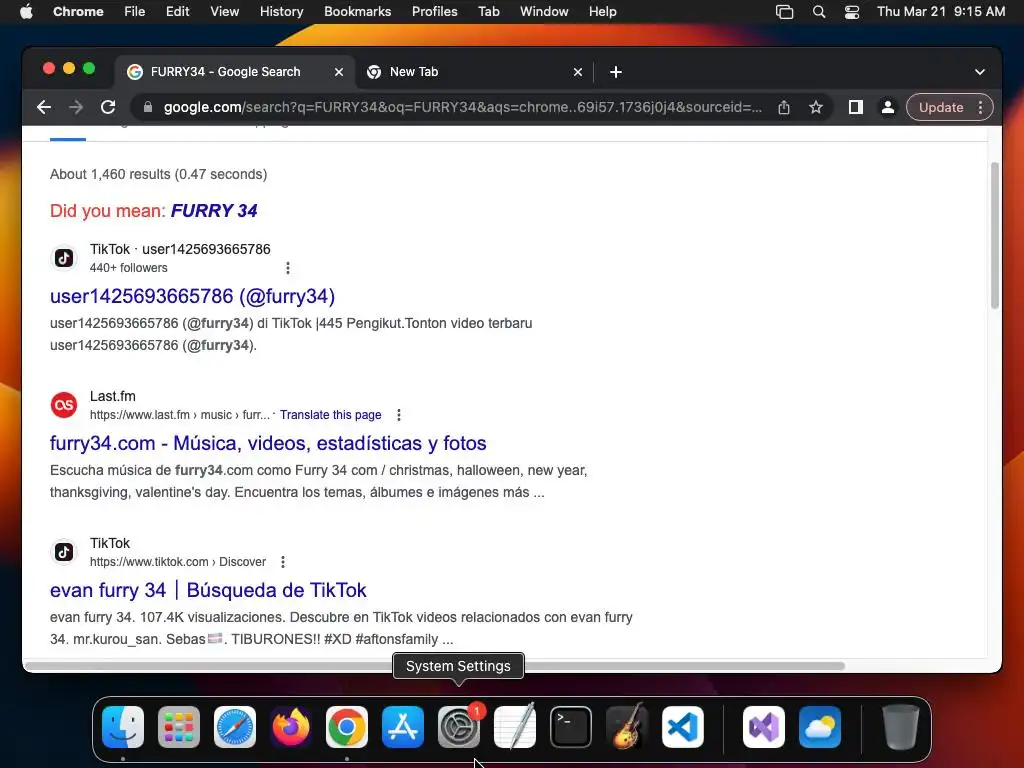Viewport: 1024px width, 768px height.
Task: Open more options for Last.fm result
Action: coord(399,415)
